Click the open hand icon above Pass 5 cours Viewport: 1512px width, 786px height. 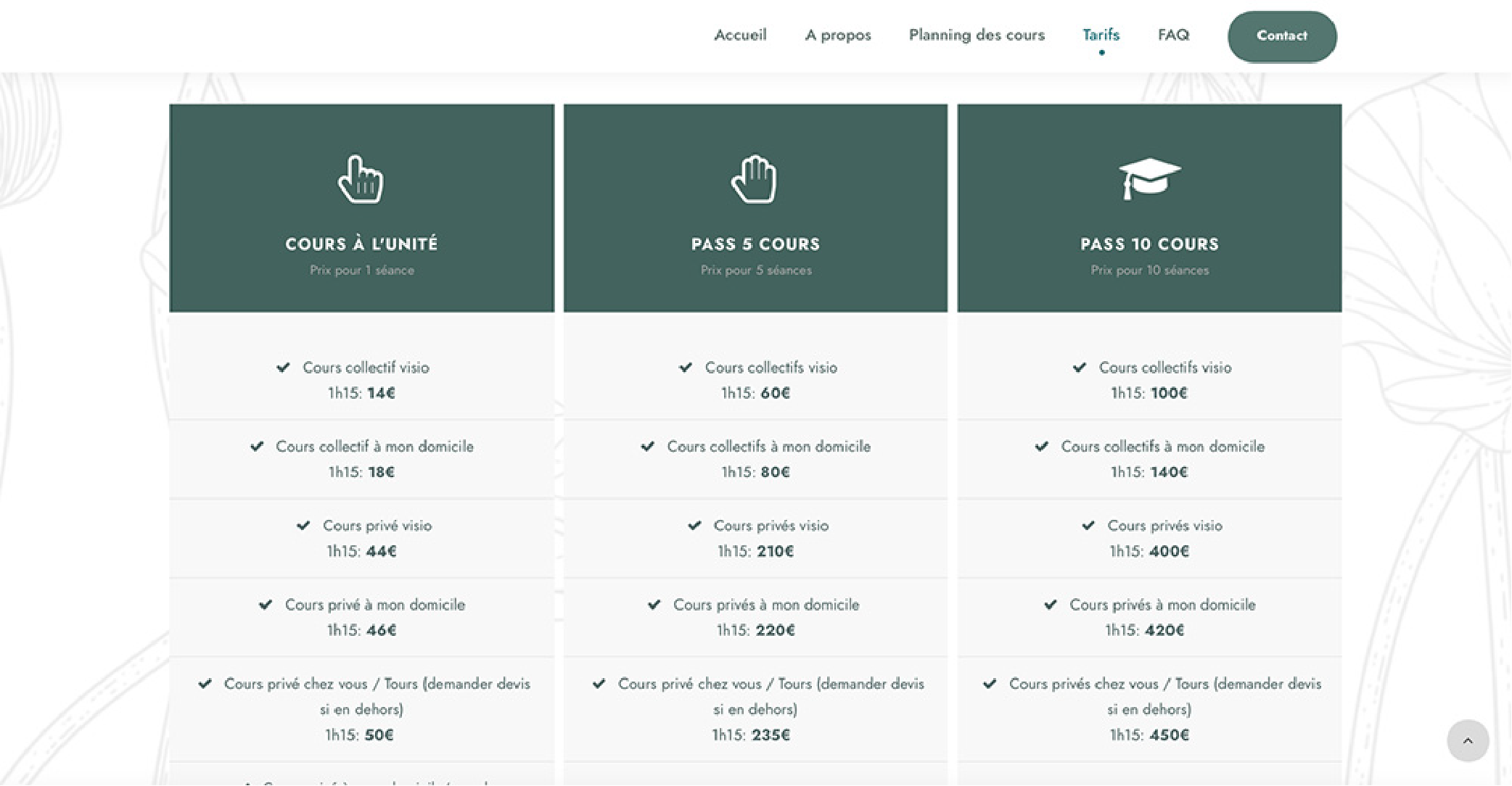[x=755, y=179]
